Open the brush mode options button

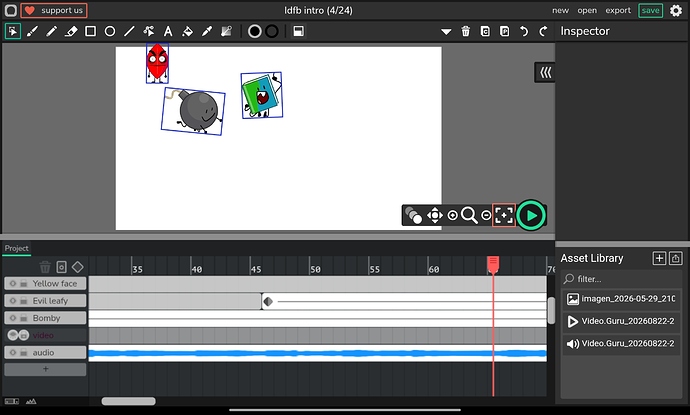[x=298, y=31]
